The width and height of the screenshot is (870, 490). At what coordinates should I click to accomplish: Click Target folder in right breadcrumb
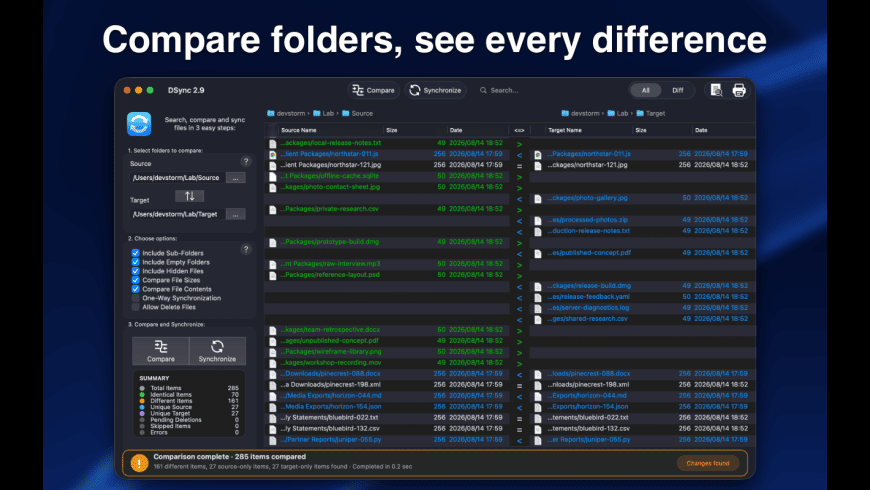point(651,113)
